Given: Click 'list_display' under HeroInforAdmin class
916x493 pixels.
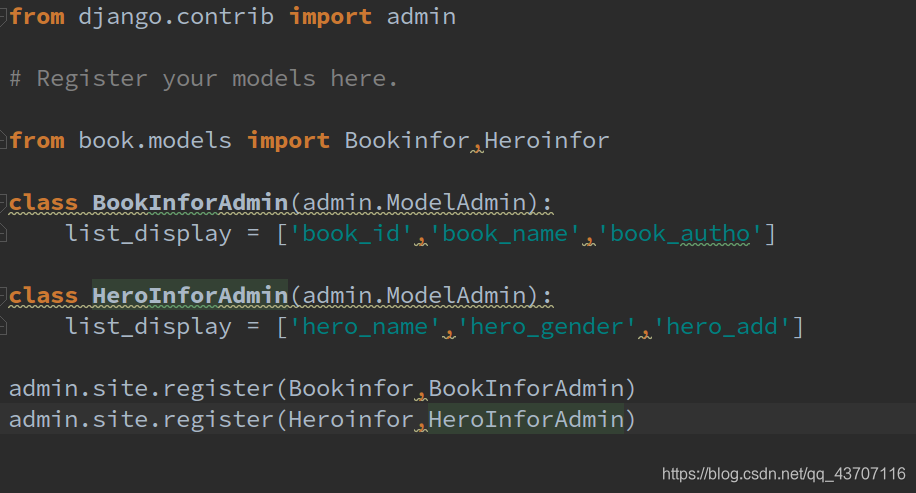Looking at the screenshot, I should coord(148,327).
